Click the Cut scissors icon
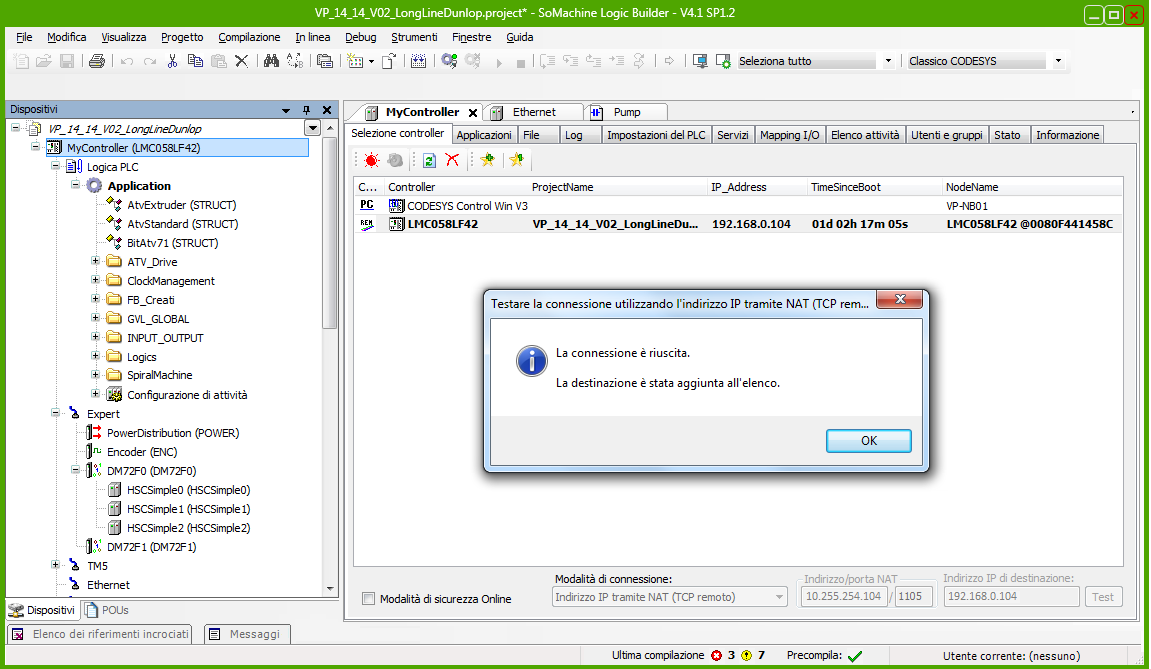The width and height of the screenshot is (1151, 669). tap(172, 62)
